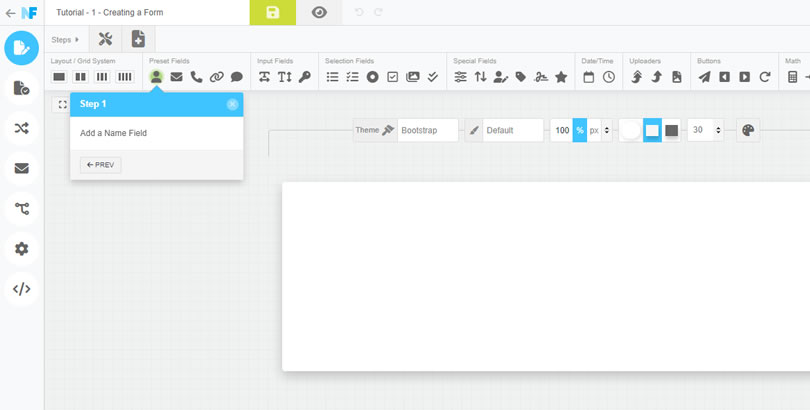
Task: Insert a password key field
Action: click(305, 77)
